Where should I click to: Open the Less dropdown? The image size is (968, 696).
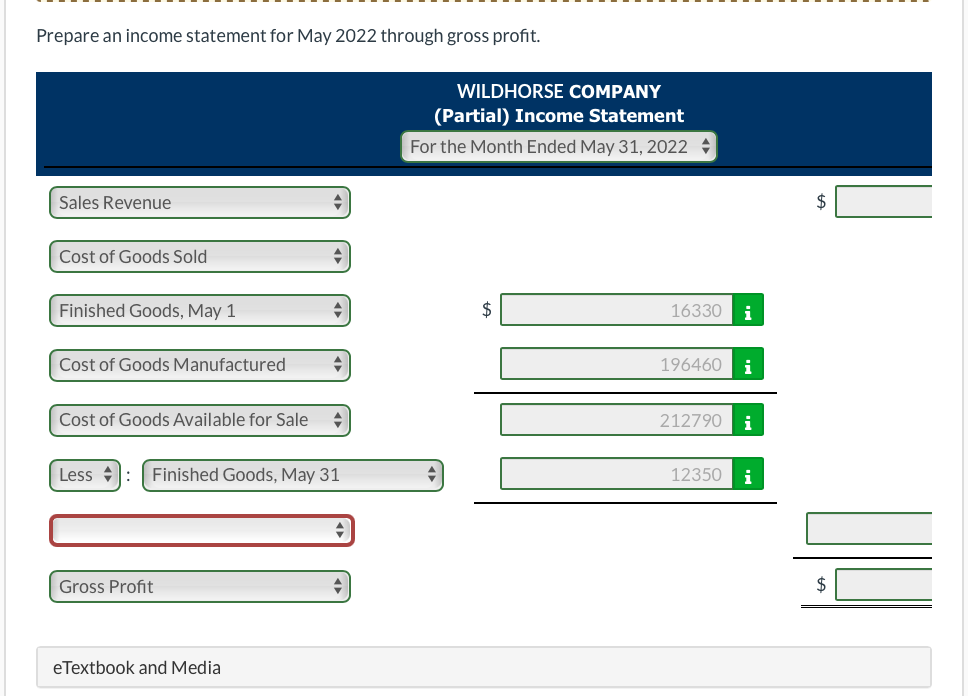[x=85, y=475]
